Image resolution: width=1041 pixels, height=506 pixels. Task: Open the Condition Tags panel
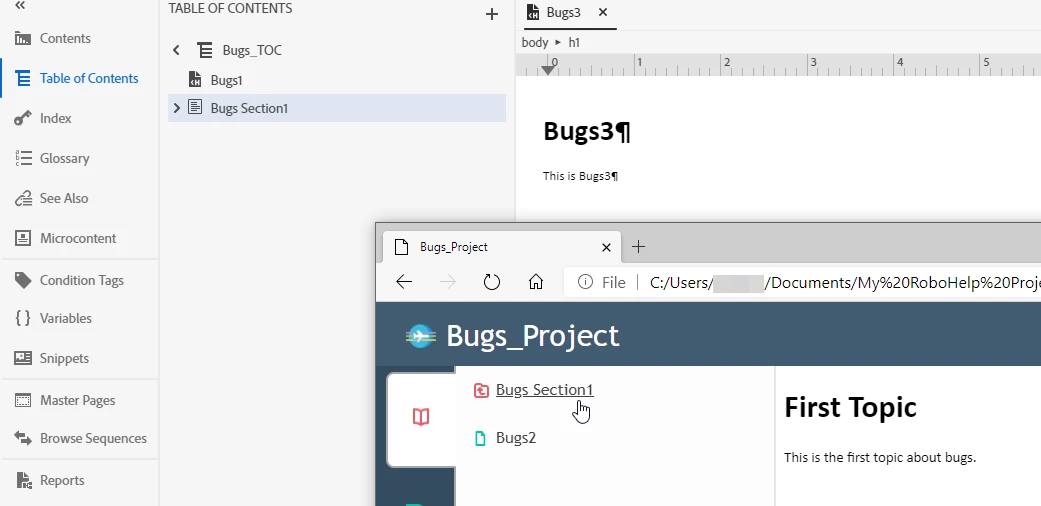point(80,280)
